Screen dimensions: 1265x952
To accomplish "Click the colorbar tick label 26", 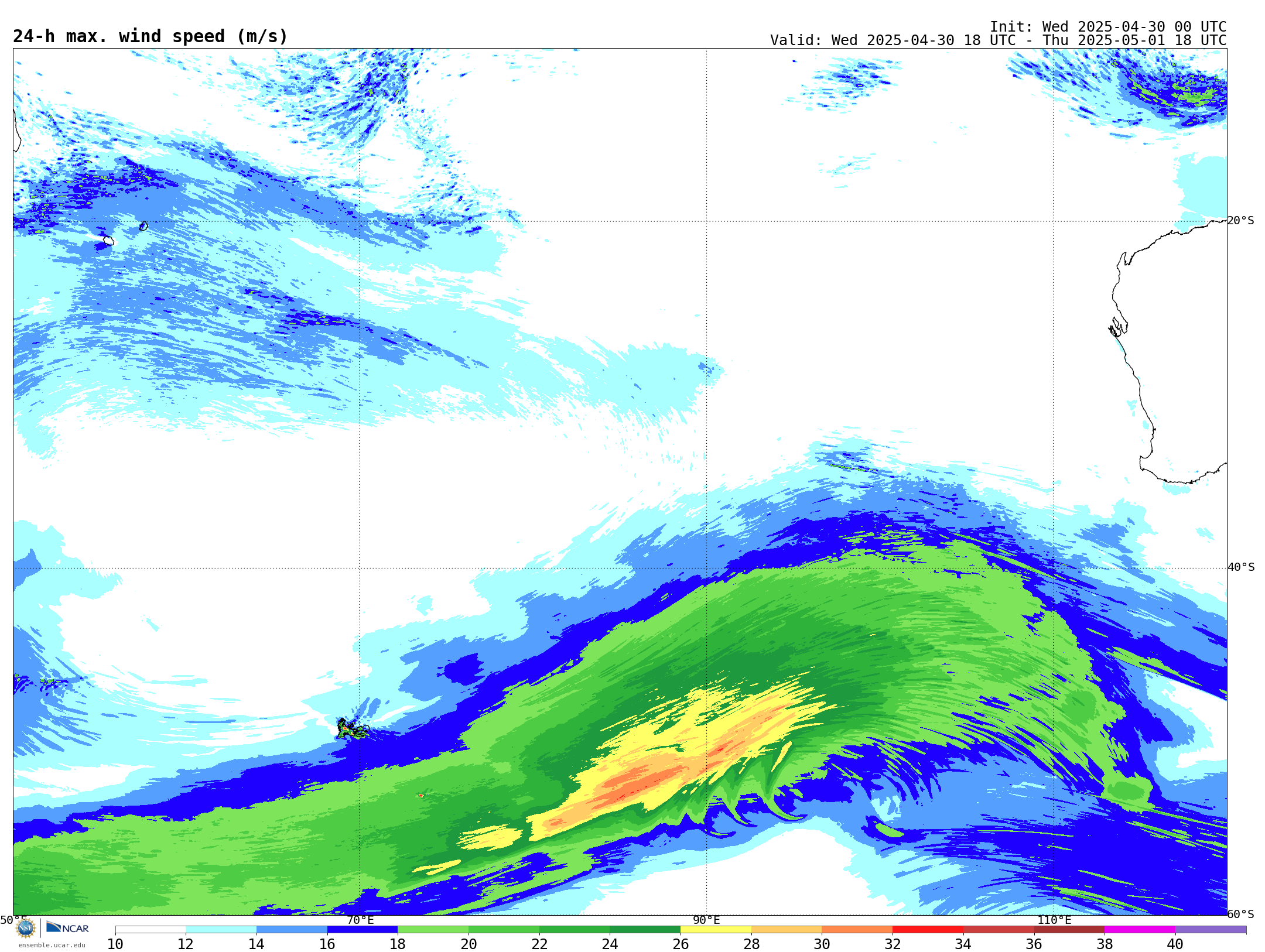I will (681, 944).
